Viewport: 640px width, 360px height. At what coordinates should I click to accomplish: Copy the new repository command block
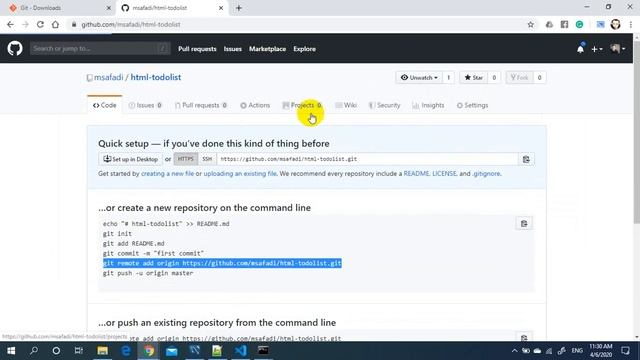(524, 223)
